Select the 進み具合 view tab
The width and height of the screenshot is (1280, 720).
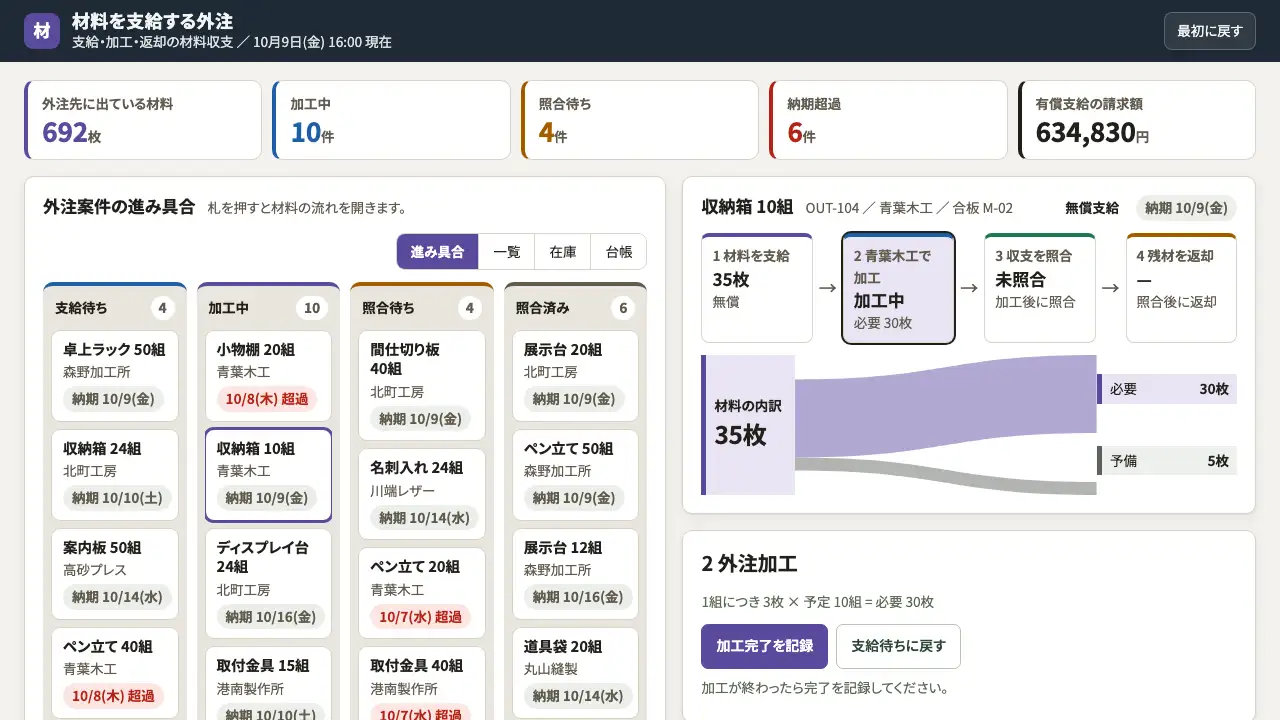(x=437, y=252)
